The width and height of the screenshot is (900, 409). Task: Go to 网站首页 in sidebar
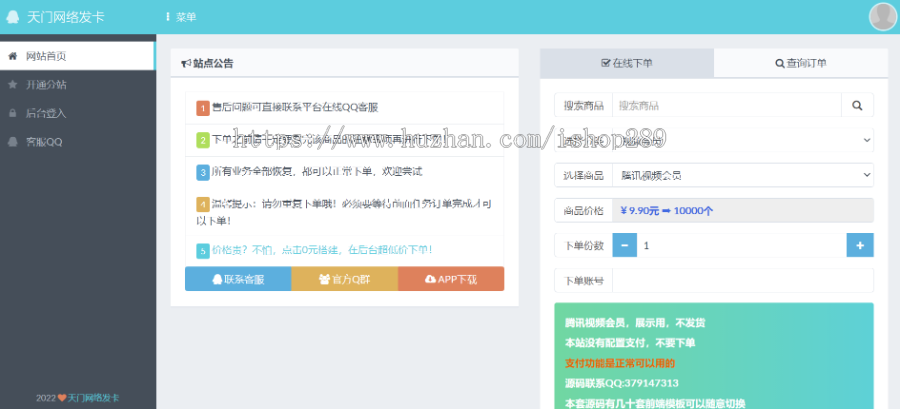46,56
